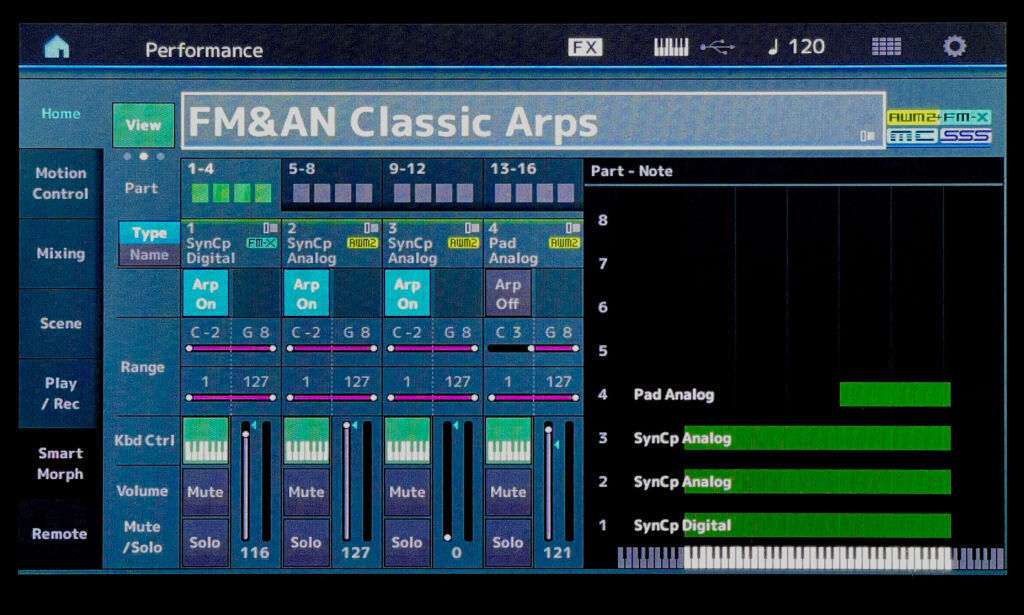Select the 9-12 part group
Viewport: 1024px width, 615px height.
pyautogui.click(x=433, y=185)
